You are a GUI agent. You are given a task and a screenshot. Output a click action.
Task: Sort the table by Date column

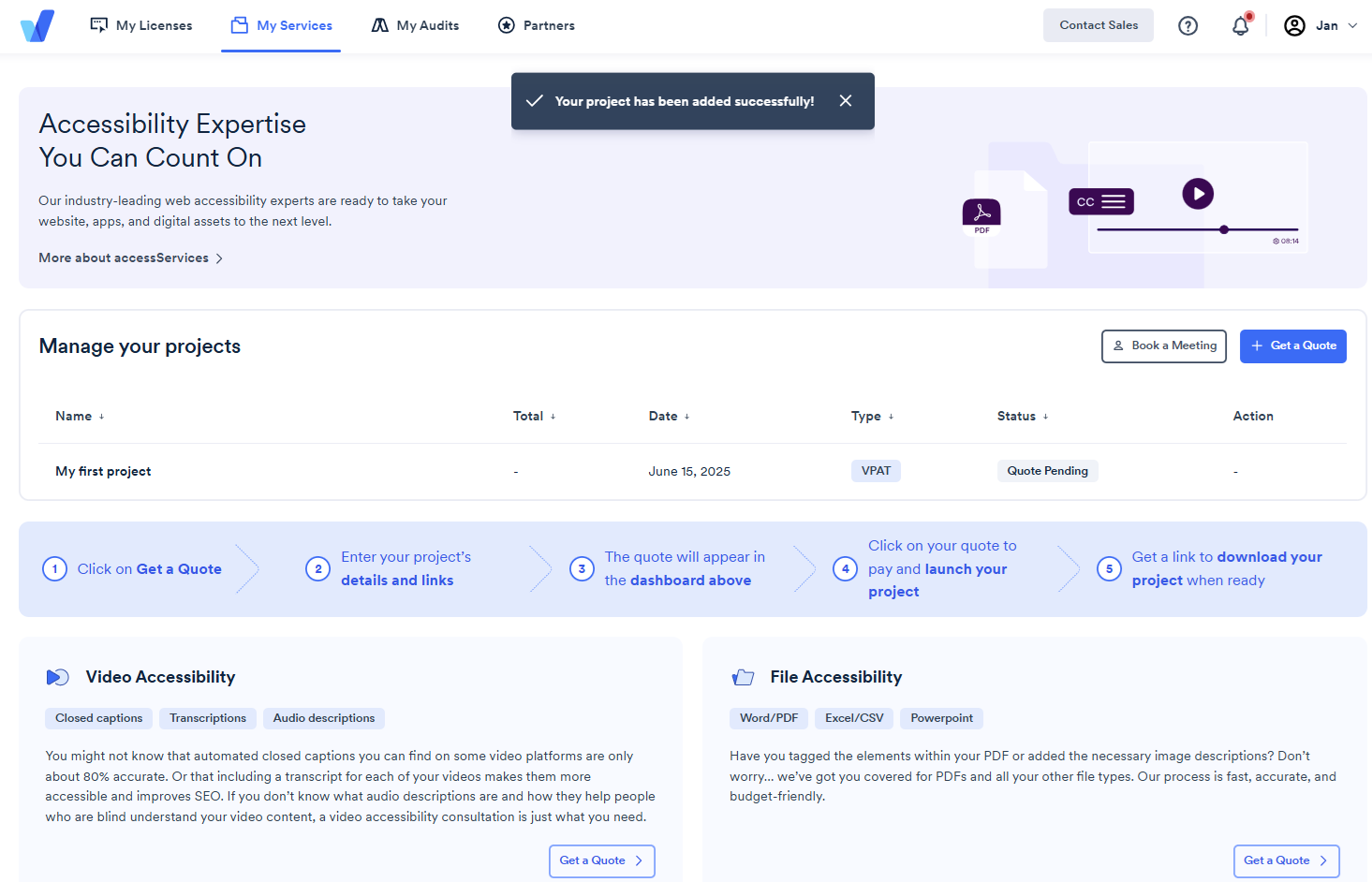(669, 416)
